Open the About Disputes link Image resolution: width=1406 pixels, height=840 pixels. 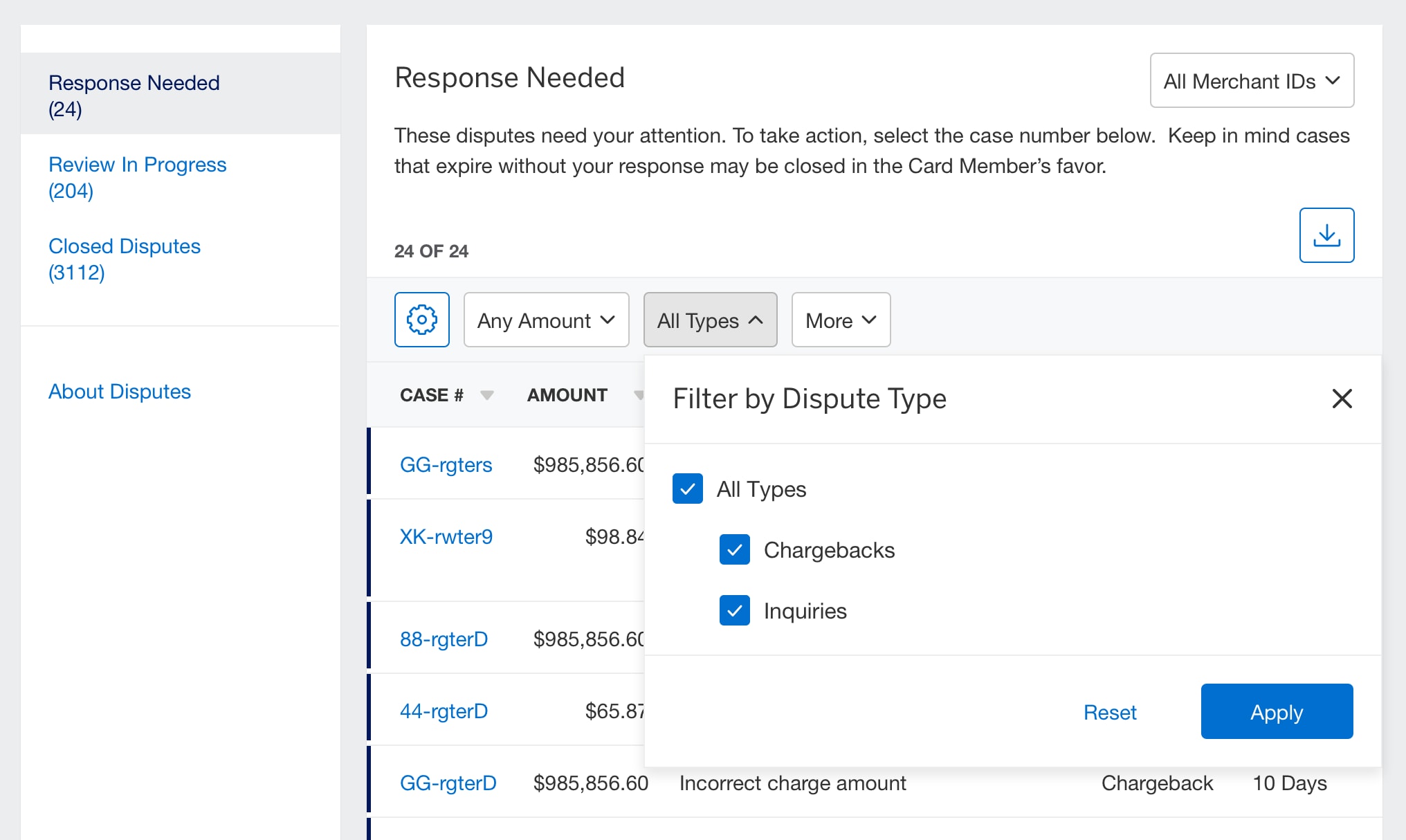coord(119,392)
